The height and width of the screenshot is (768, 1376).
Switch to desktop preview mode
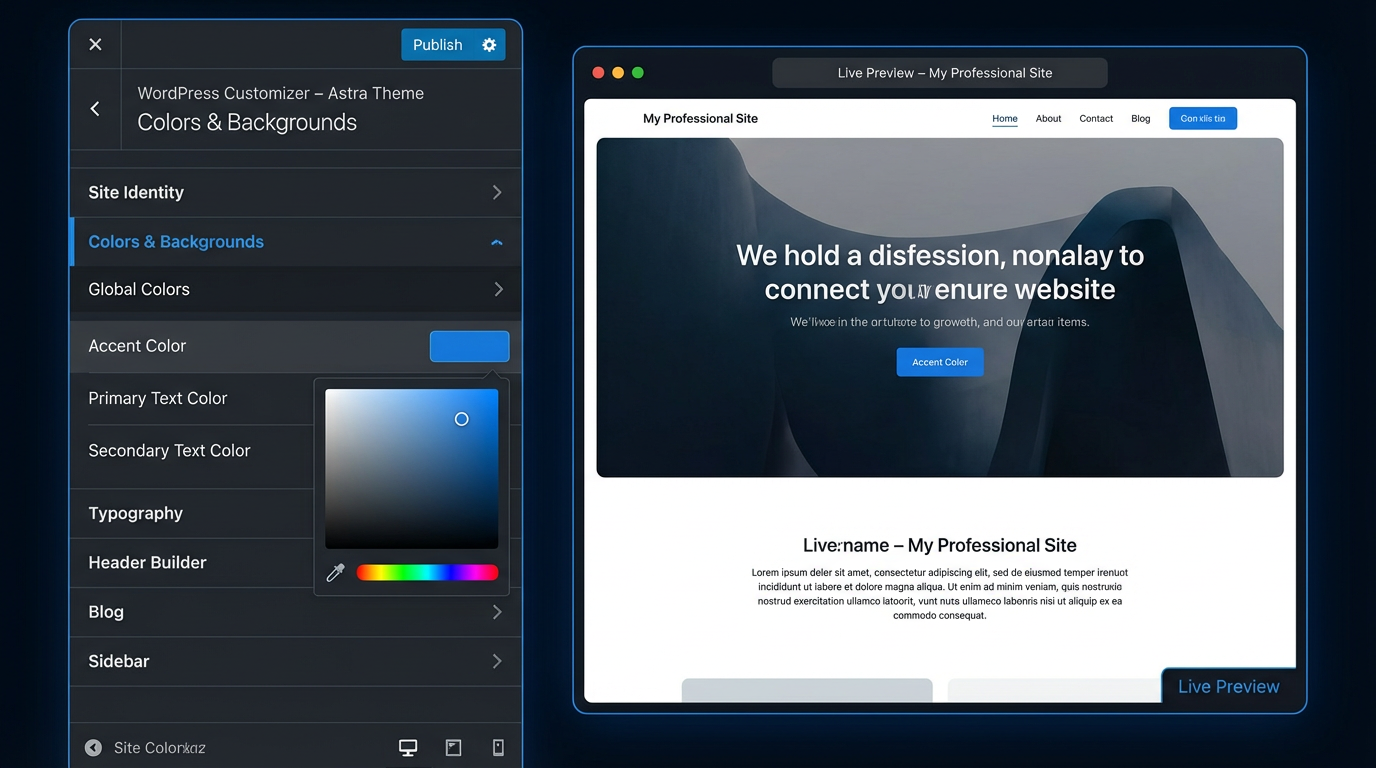408,747
